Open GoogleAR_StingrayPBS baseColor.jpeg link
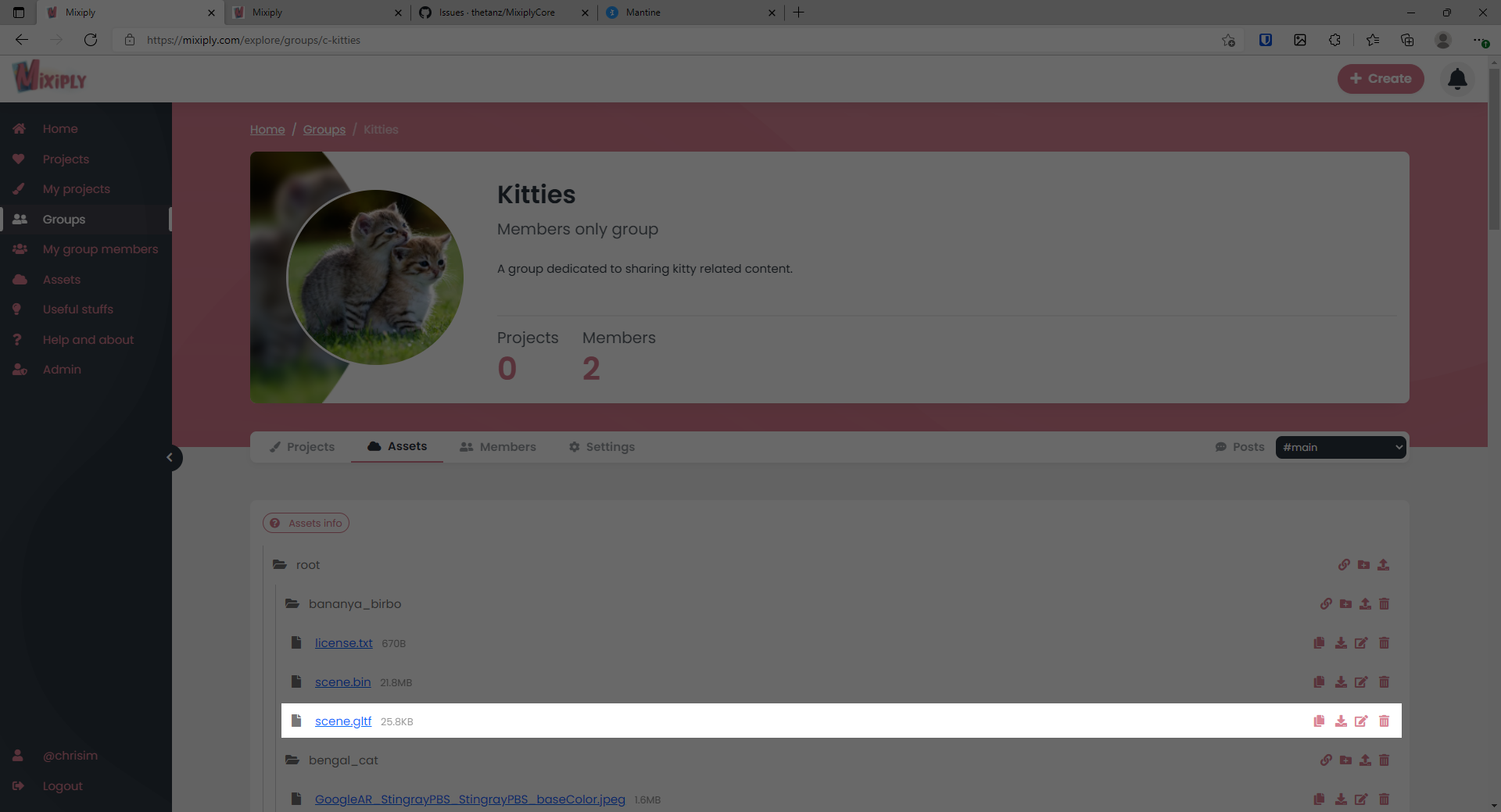This screenshot has height=812, width=1501. coord(470,799)
